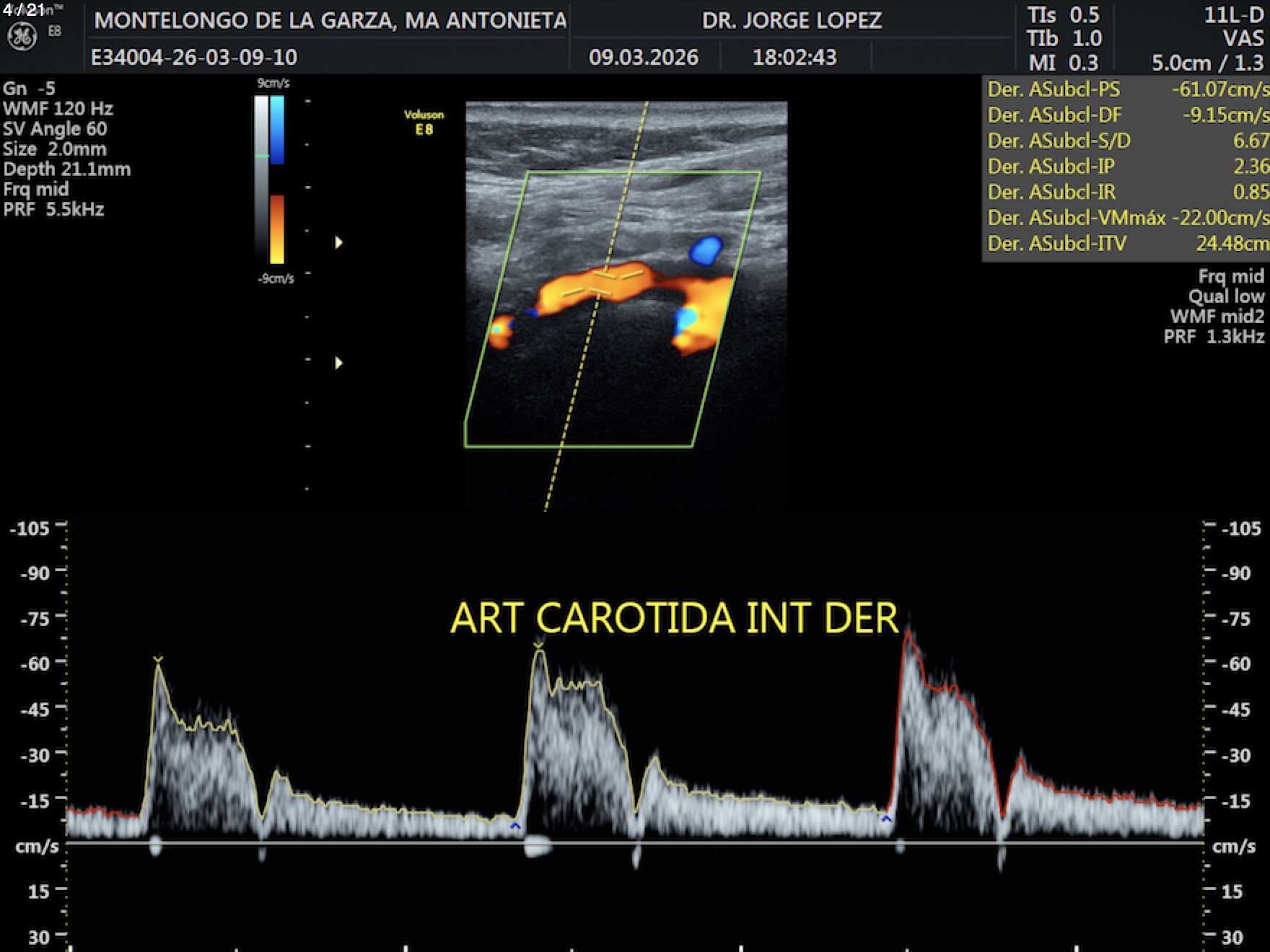Viewport: 1270px width, 952px height.
Task: Select the Der. ASubcl-ITV measurement row
Action: click(1127, 244)
